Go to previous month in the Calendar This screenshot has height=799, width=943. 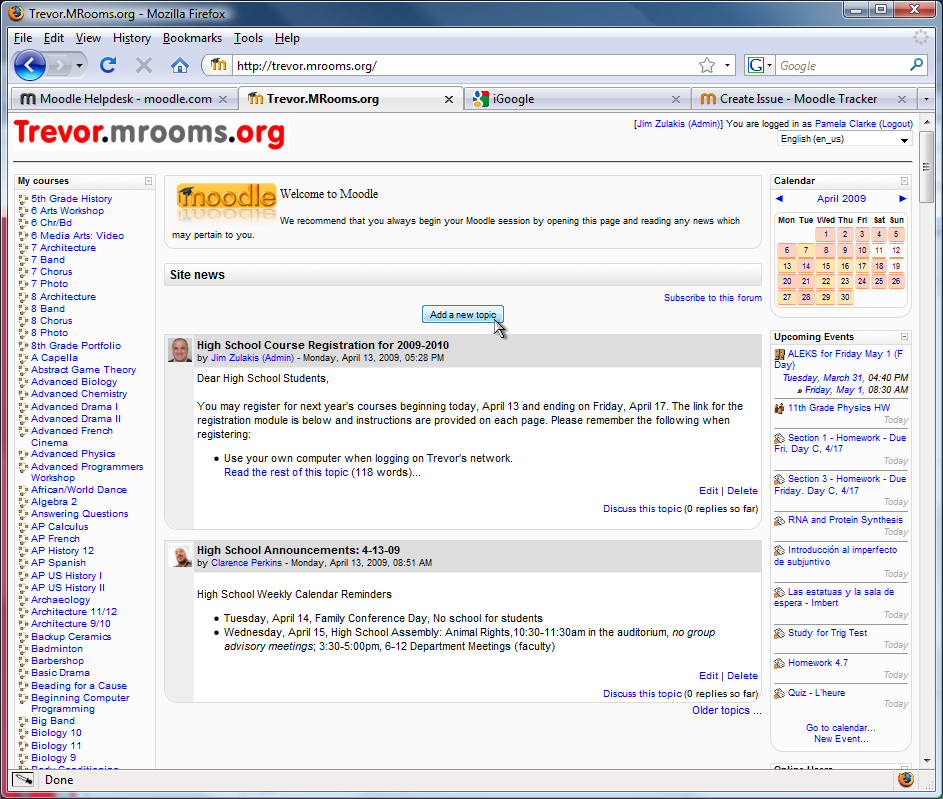click(779, 198)
